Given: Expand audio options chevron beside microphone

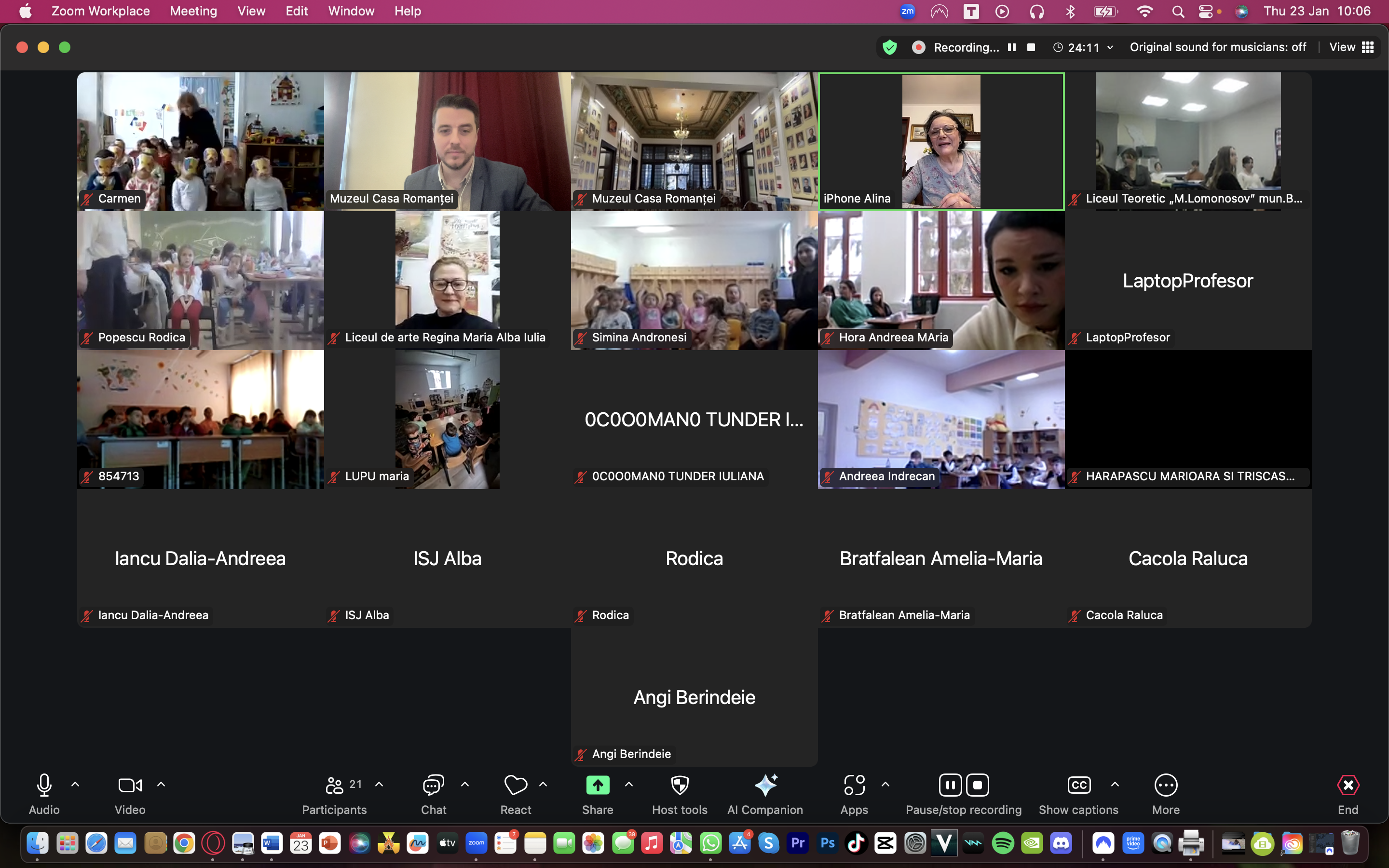Looking at the screenshot, I should tap(75, 784).
